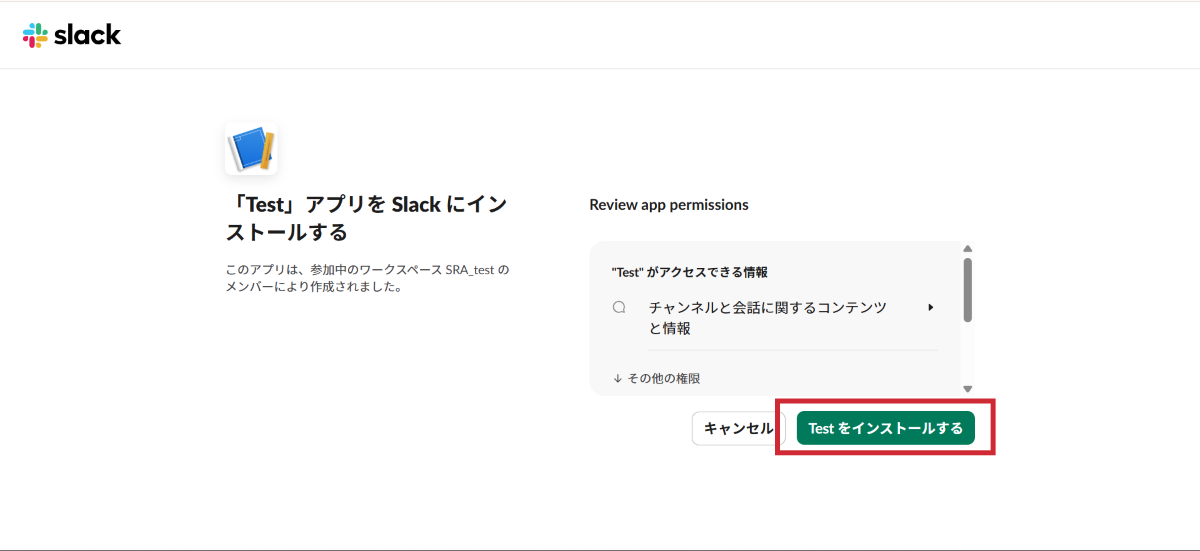The width and height of the screenshot is (1200, 551).
Task: Expand the channel content permission arrow
Action: [931, 307]
